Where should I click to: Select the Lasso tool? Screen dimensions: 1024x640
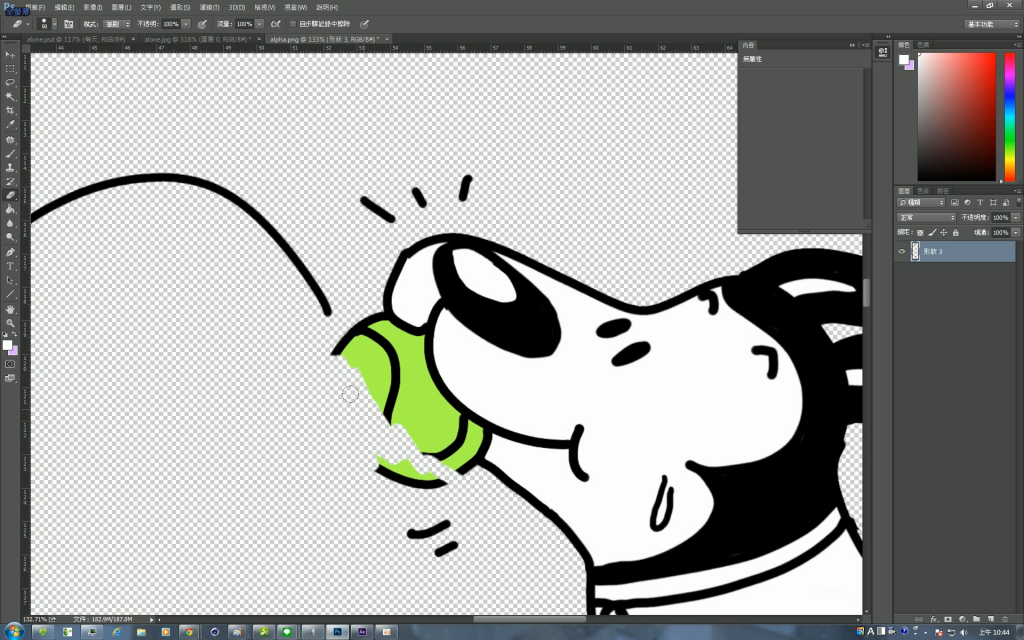pyautogui.click(x=10, y=82)
